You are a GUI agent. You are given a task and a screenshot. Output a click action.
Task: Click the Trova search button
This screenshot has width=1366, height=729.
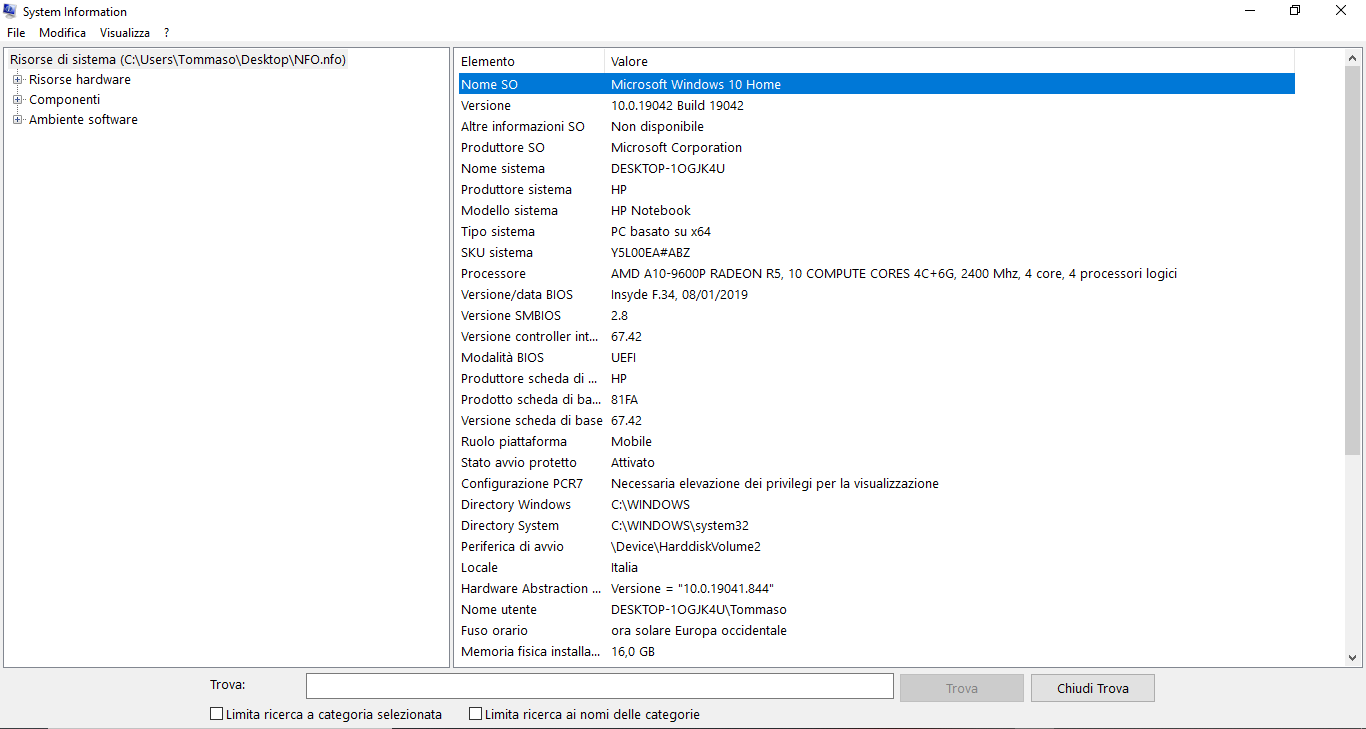tap(962, 688)
